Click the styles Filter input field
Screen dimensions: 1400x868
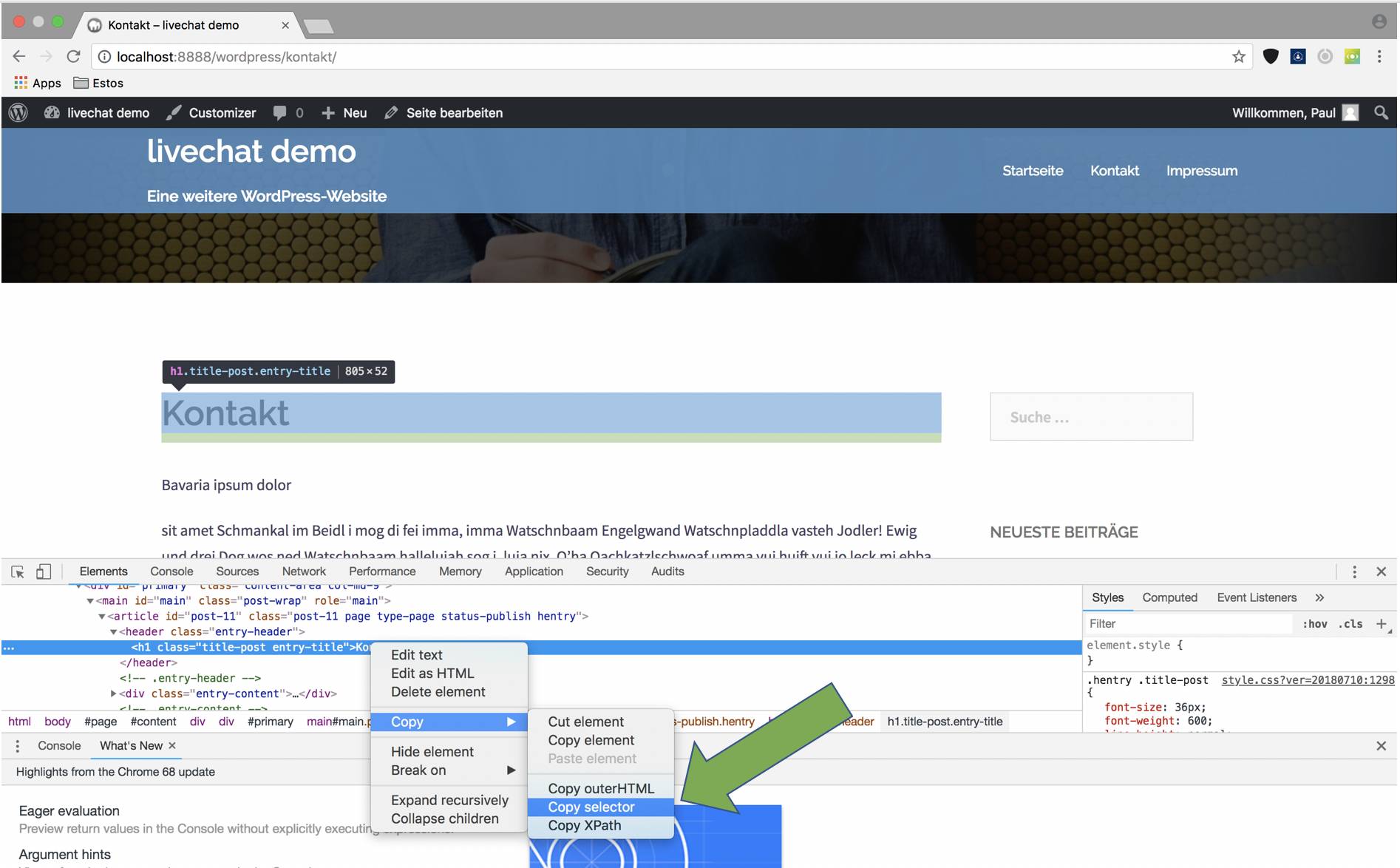pyautogui.click(x=1189, y=624)
